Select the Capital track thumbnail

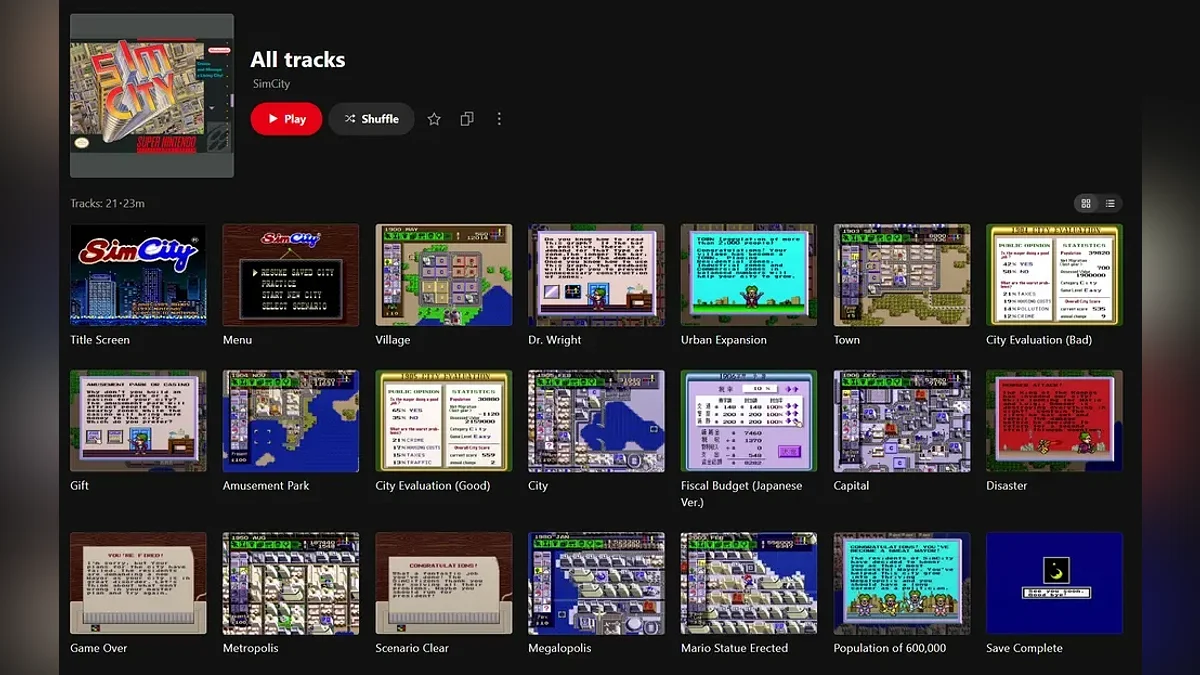pyautogui.click(x=902, y=421)
